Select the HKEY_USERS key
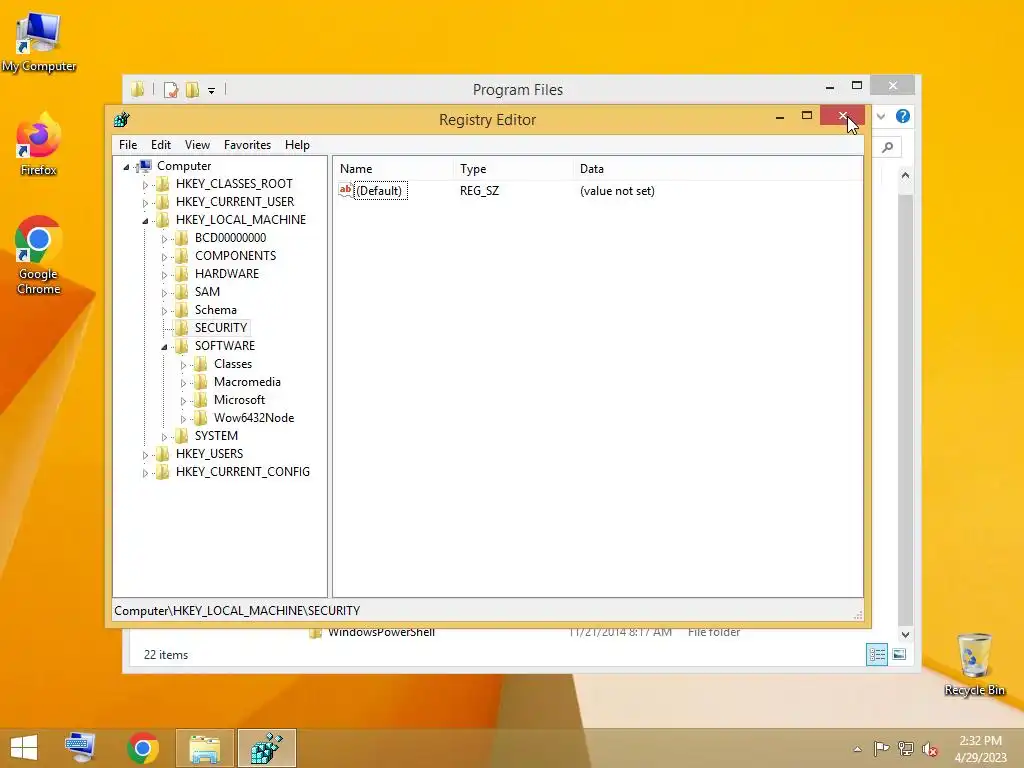This screenshot has width=1024, height=768. pyautogui.click(x=209, y=454)
